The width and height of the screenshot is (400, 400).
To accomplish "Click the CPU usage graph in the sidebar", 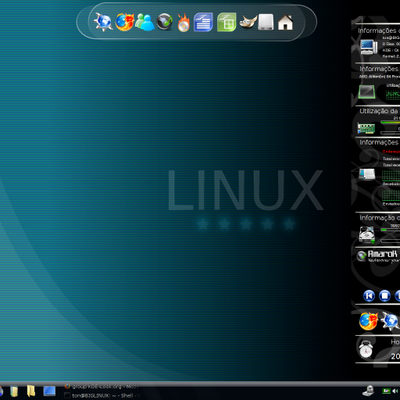I will 393,94.
